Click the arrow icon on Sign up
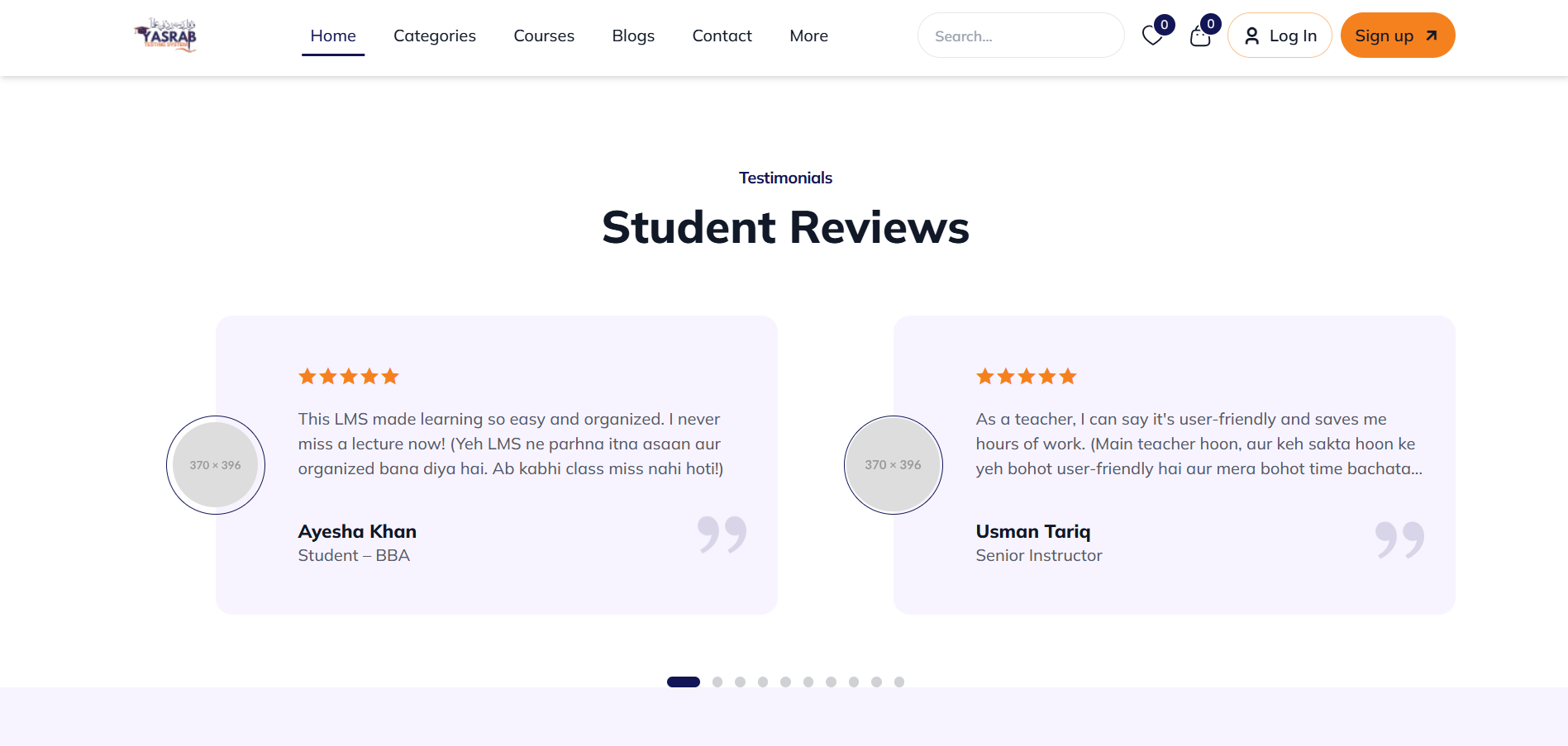1568x746 pixels. [1432, 36]
